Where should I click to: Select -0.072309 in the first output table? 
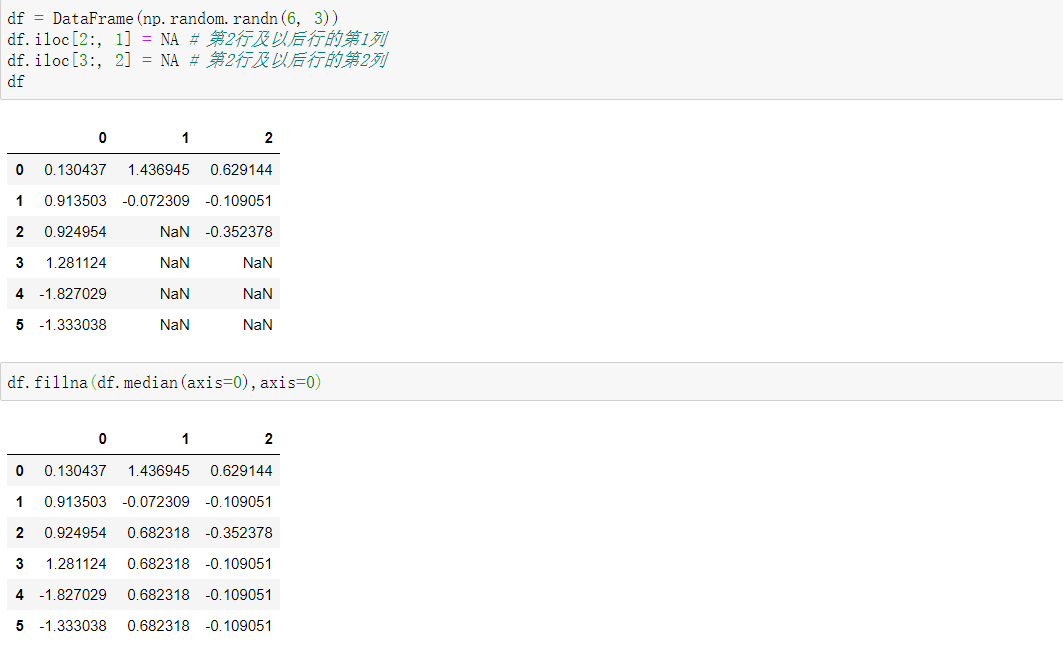[x=156, y=201]
